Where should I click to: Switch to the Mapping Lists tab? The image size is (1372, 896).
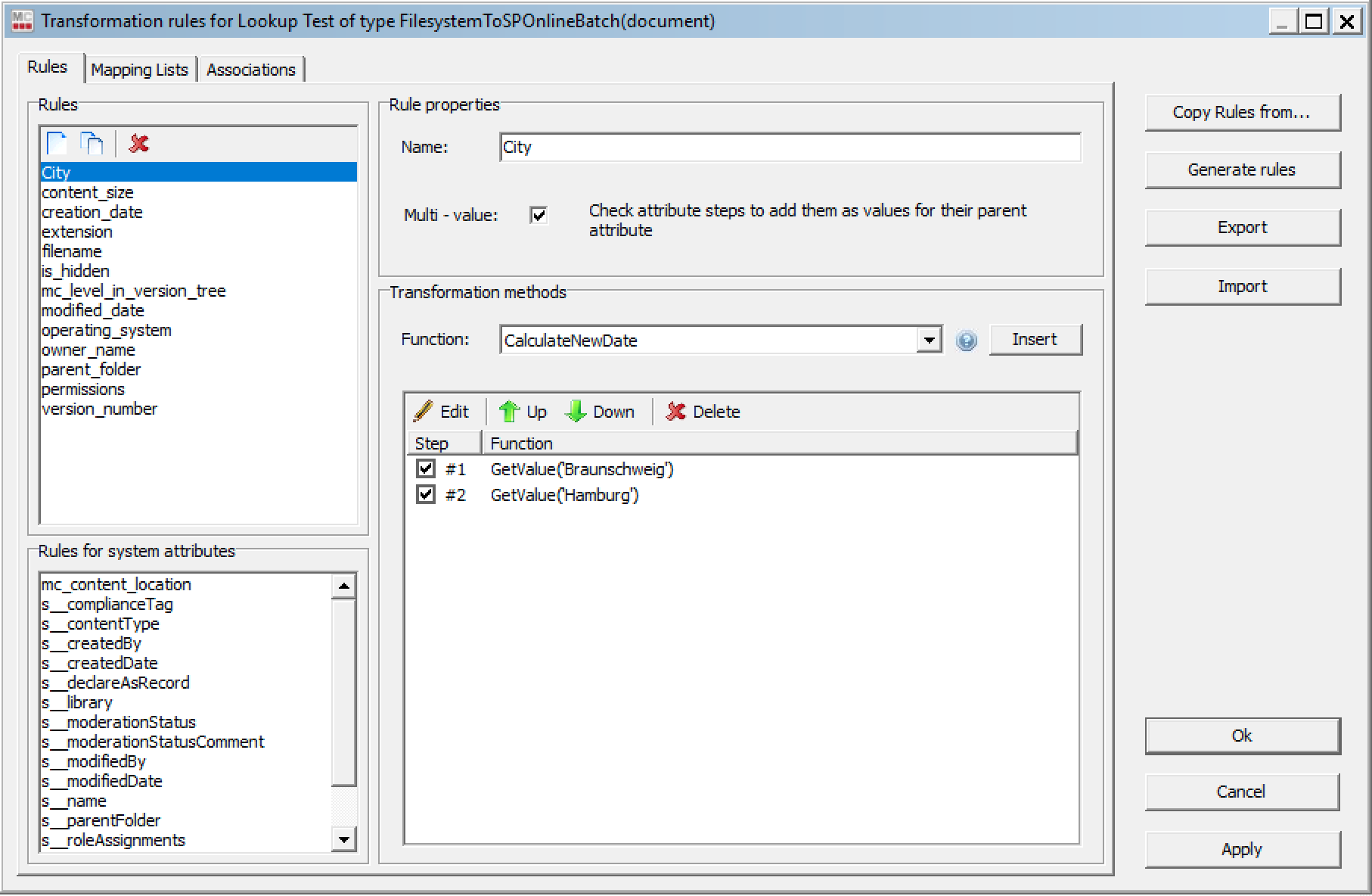(x=139, y=70)
